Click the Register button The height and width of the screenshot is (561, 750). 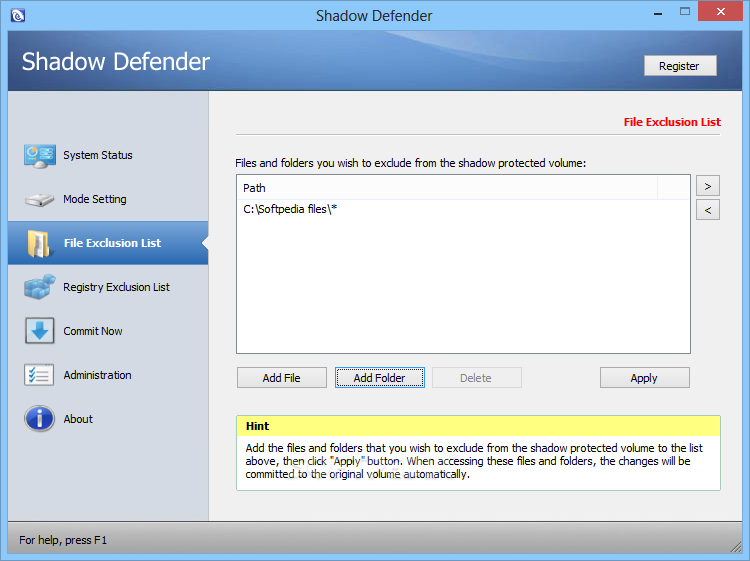coord(680,66)
